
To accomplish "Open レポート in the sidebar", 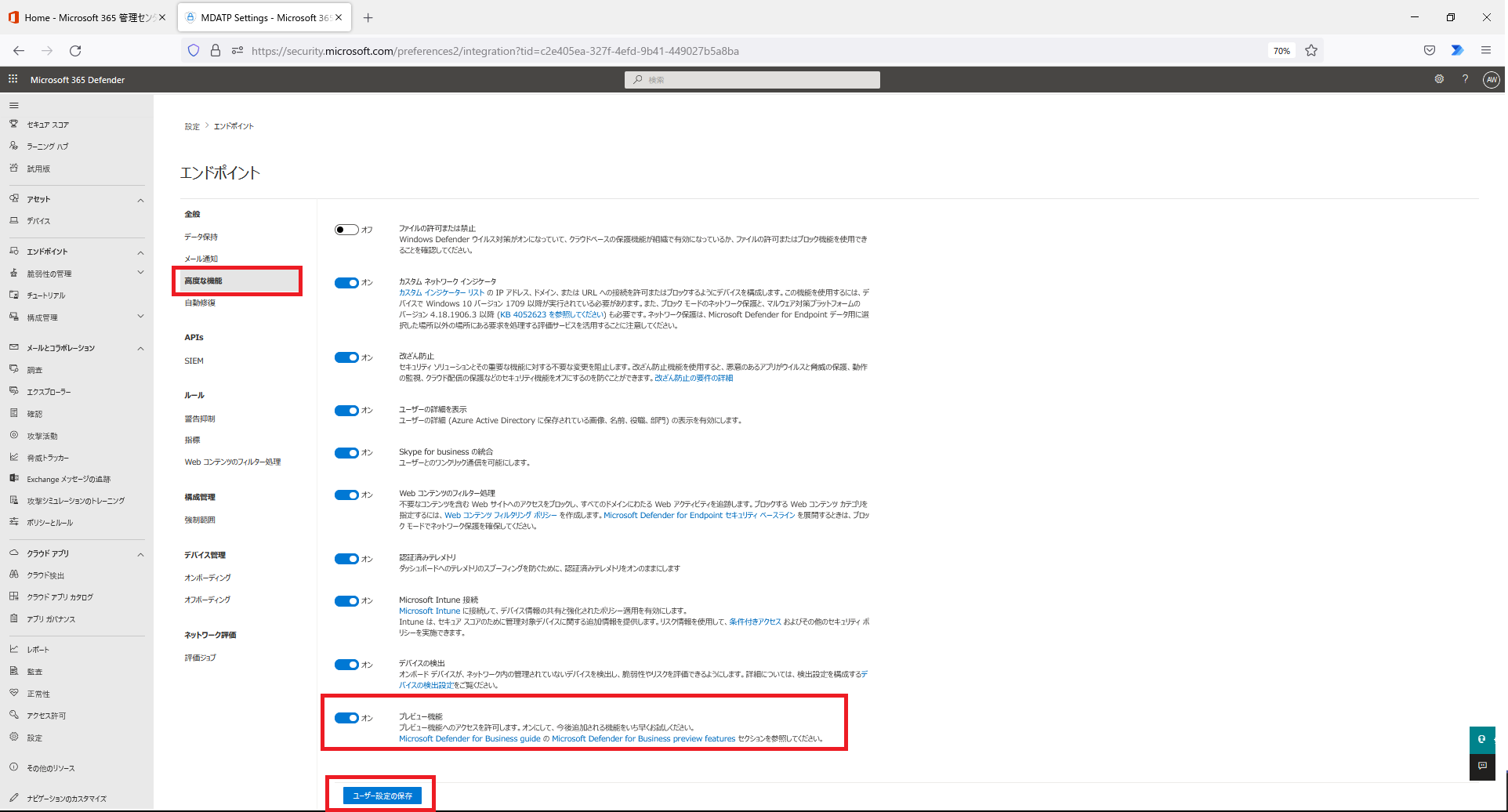I will pyautogui.click(x=38, y=650).
